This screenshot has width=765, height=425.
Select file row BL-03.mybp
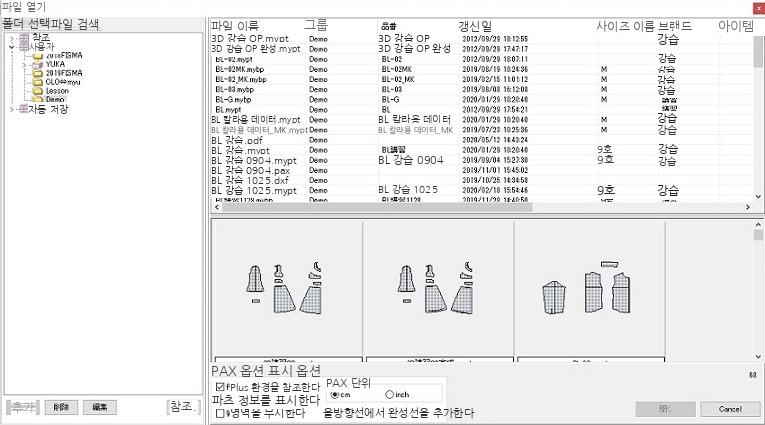coord(482,89)
